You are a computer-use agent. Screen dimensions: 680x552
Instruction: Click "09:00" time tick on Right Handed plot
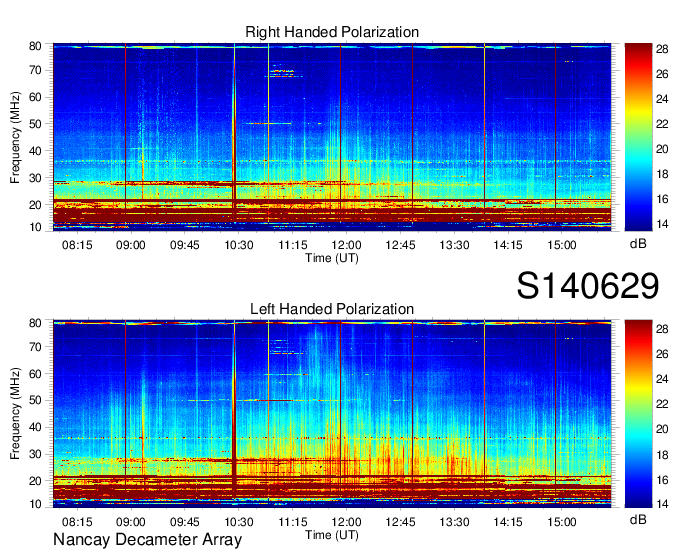click(x=131, y=245)
